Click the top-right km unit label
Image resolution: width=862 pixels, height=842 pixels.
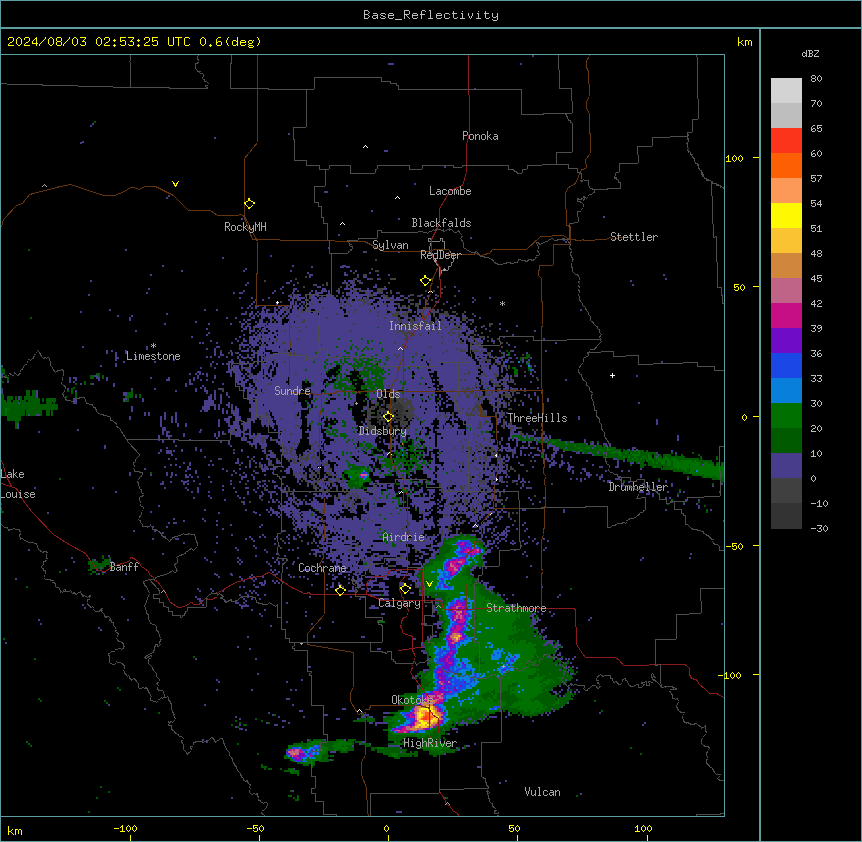744,42
